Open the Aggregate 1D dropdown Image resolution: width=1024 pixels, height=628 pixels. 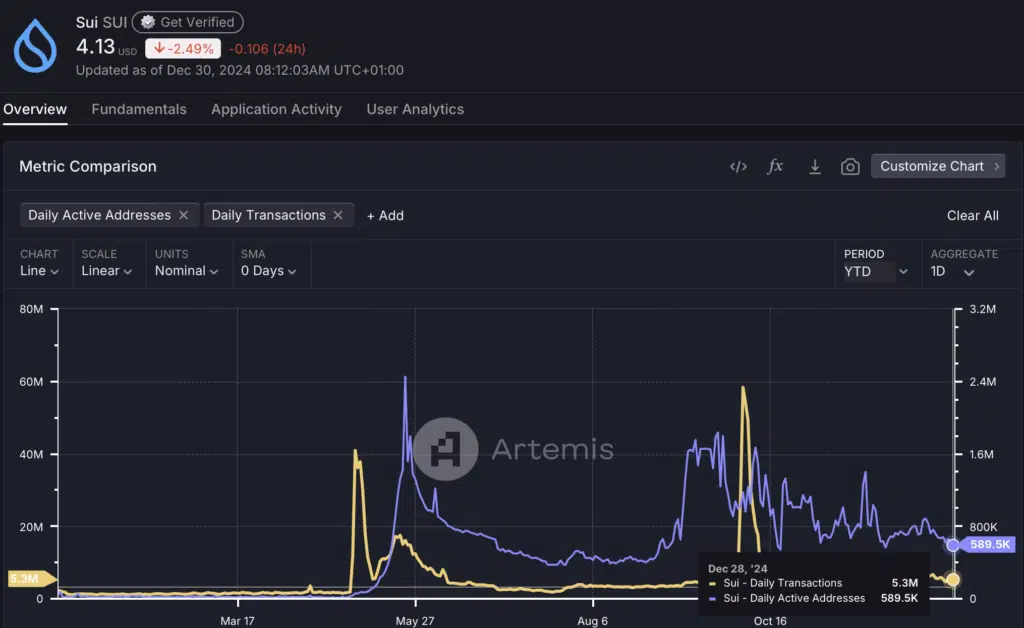pos(953,272)
